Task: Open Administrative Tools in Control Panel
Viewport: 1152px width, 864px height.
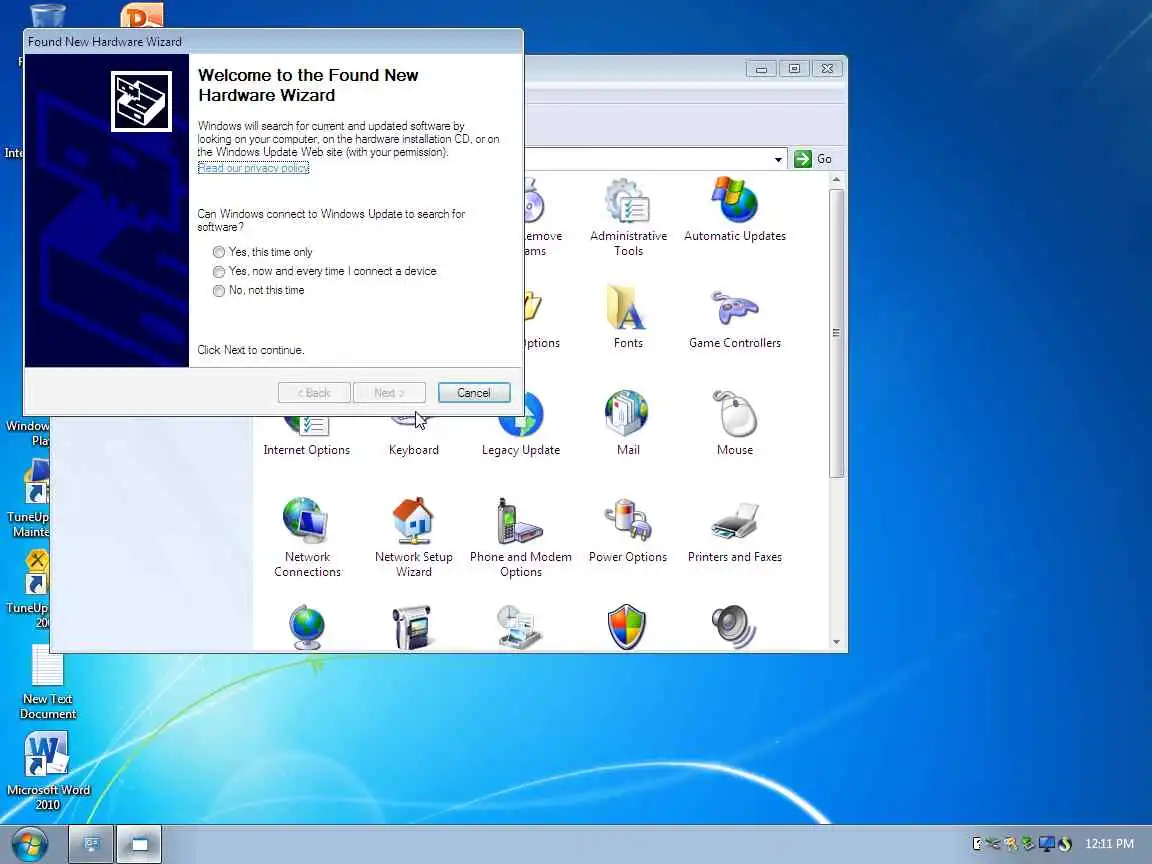Action: pos(627,217)
